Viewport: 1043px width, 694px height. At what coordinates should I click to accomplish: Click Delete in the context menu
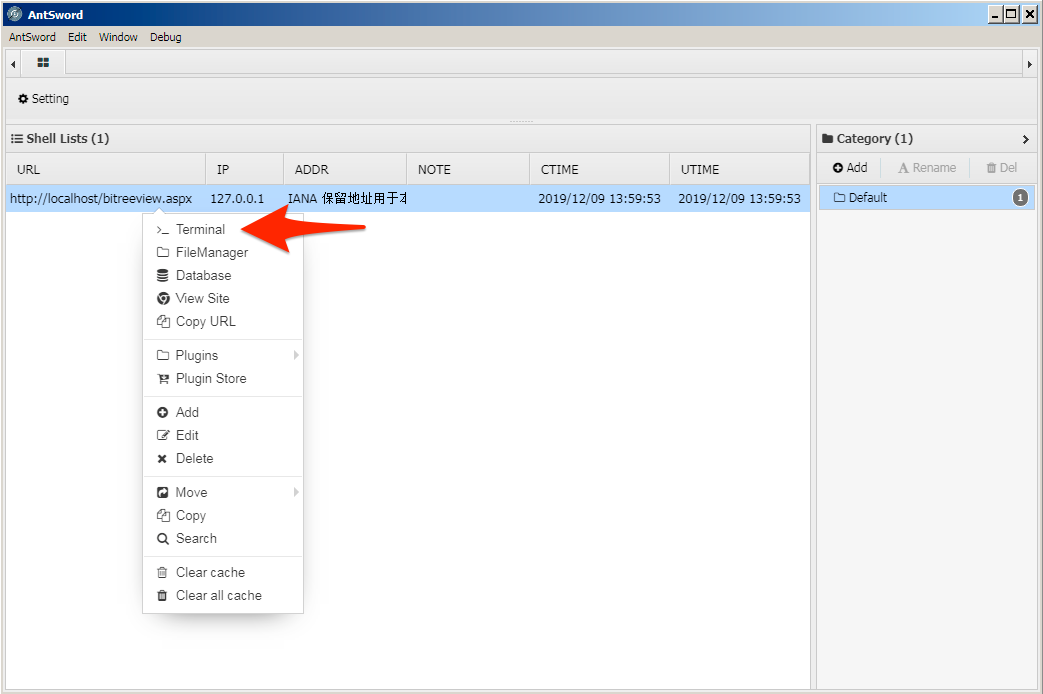(x=222, y=458)
